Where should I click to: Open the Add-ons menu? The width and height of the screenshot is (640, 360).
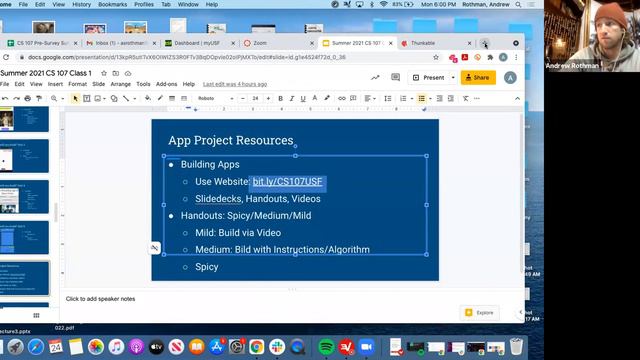(x=167, y=84)
